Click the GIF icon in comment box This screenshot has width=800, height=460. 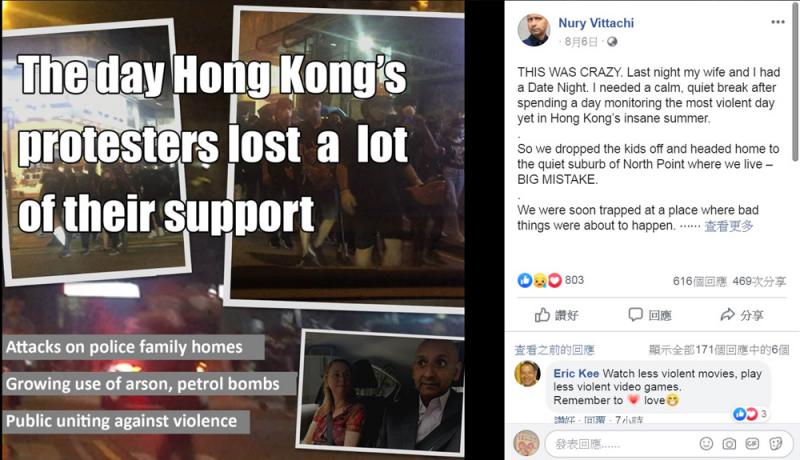752,444
